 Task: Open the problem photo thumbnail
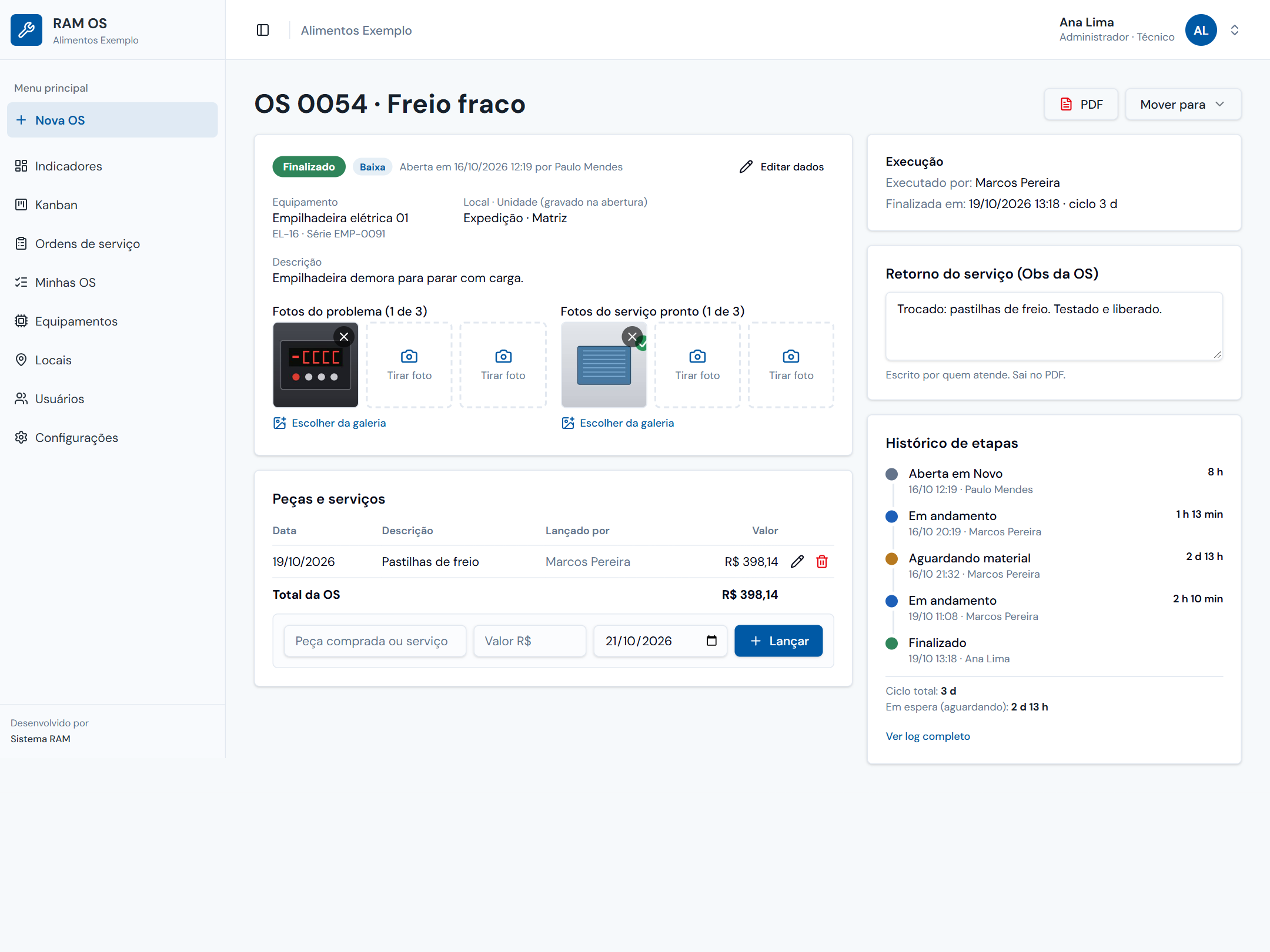(316, 365)
